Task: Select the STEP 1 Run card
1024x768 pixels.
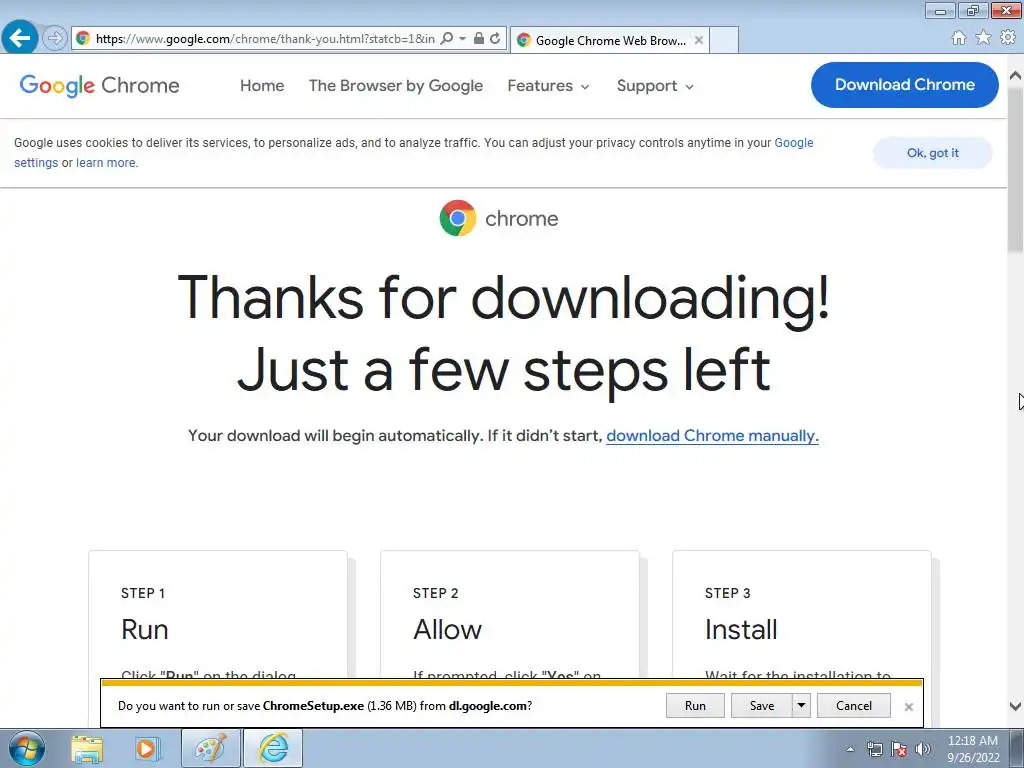Action: [x=217, y=615]
